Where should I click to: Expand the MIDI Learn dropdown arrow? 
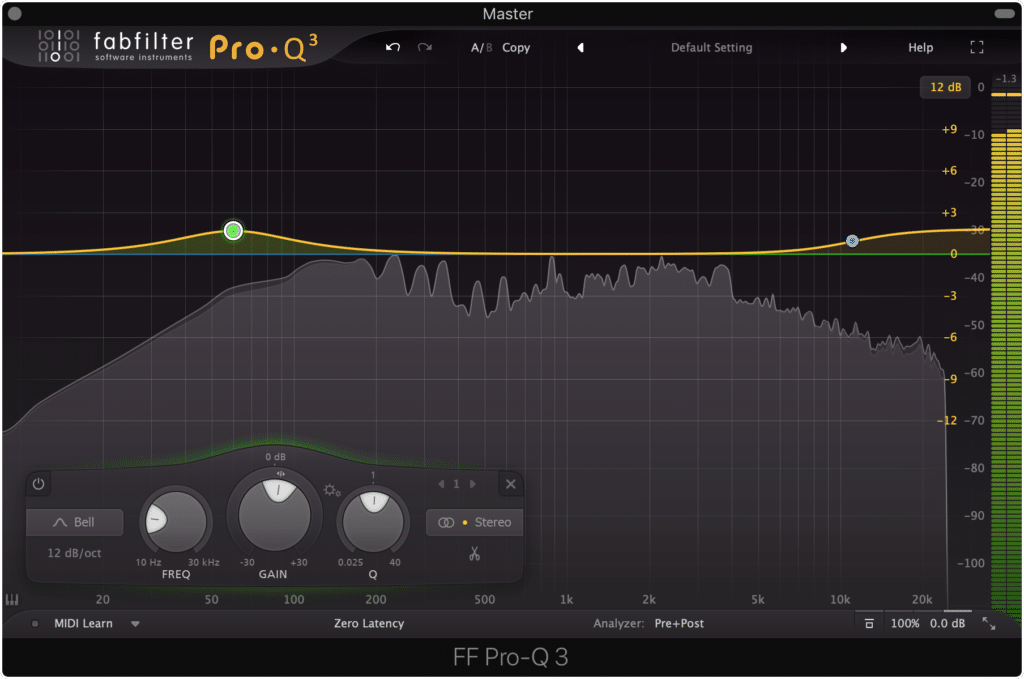[135, 624]
